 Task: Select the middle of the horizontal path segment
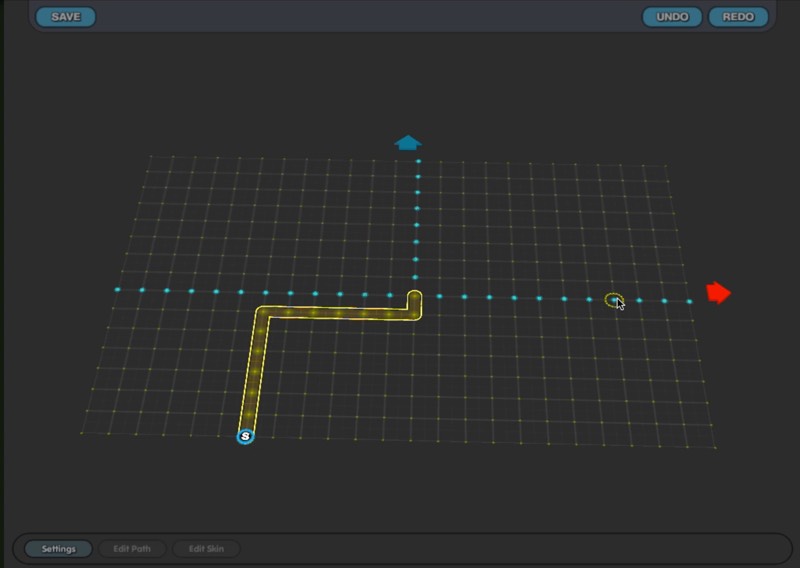(338, 314)
